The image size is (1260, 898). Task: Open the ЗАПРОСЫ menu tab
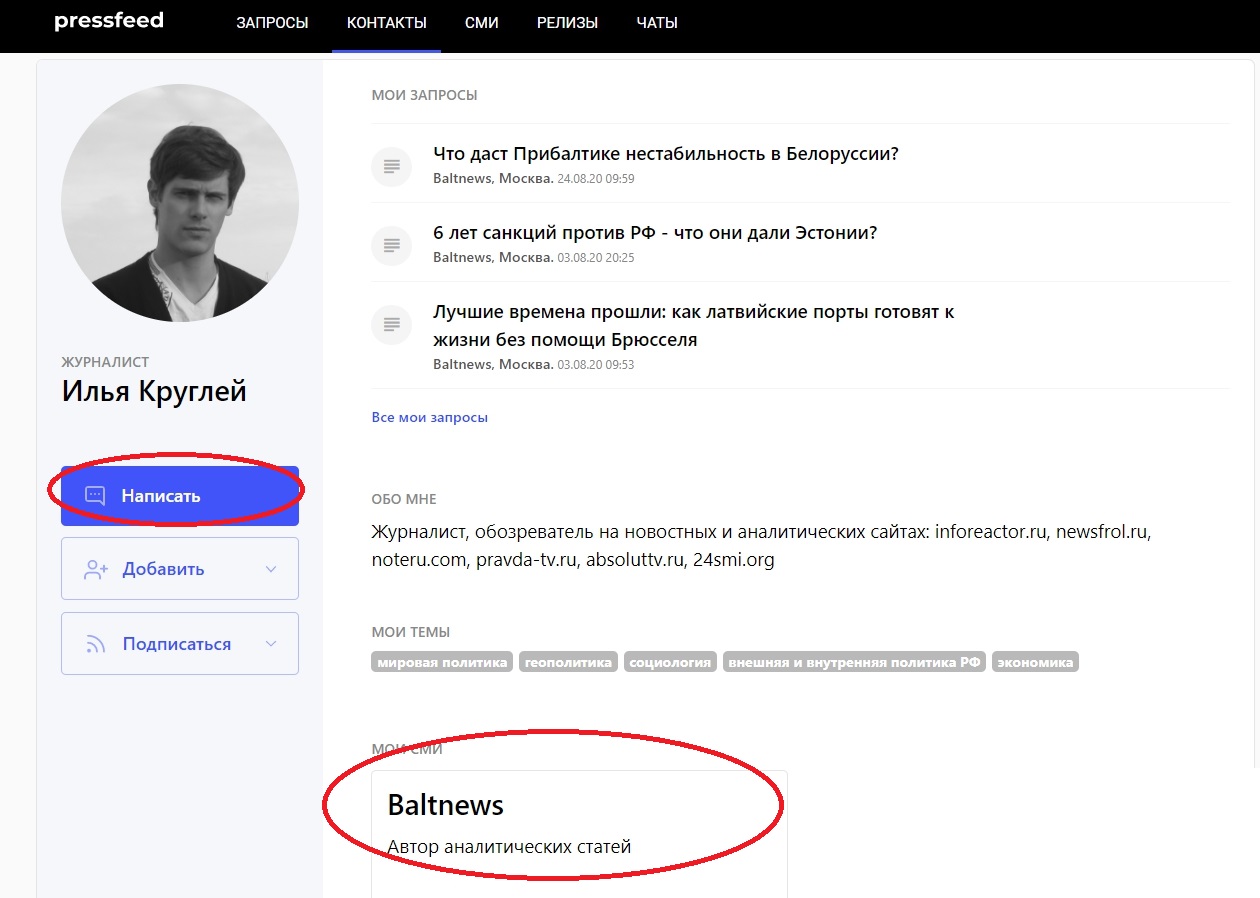click(272, 23)
